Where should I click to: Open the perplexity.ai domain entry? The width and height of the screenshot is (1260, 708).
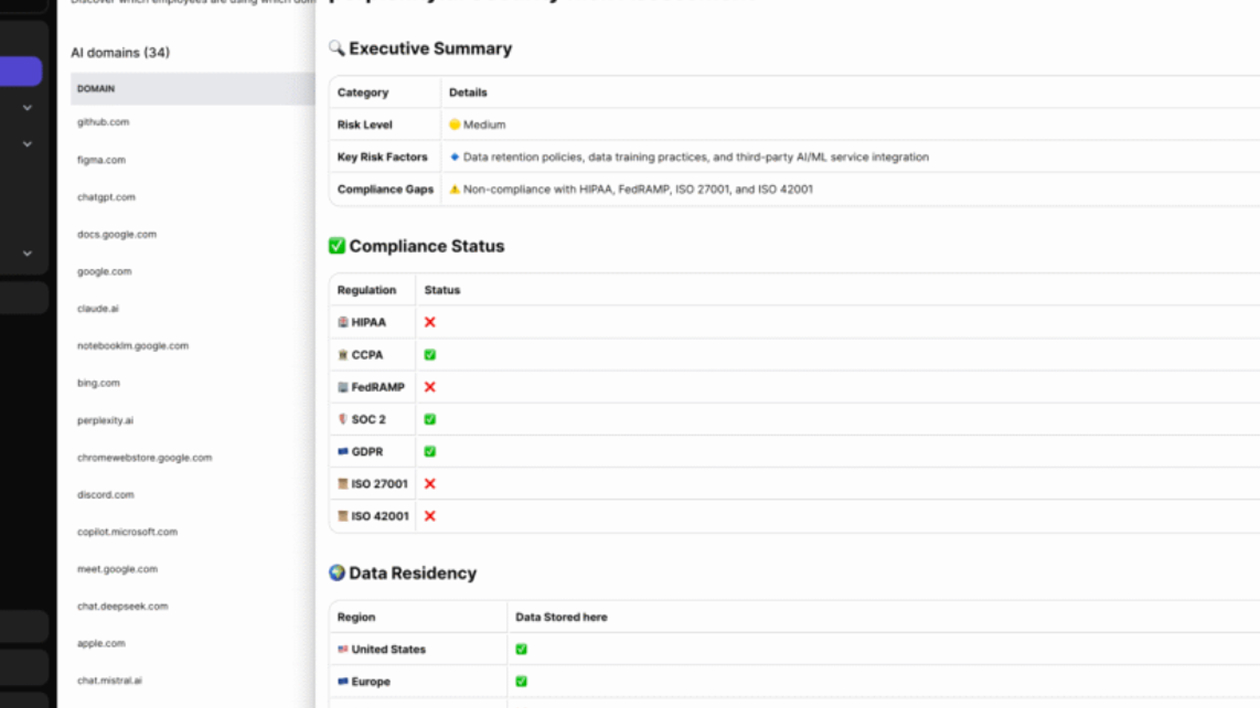tap(105, 421)
